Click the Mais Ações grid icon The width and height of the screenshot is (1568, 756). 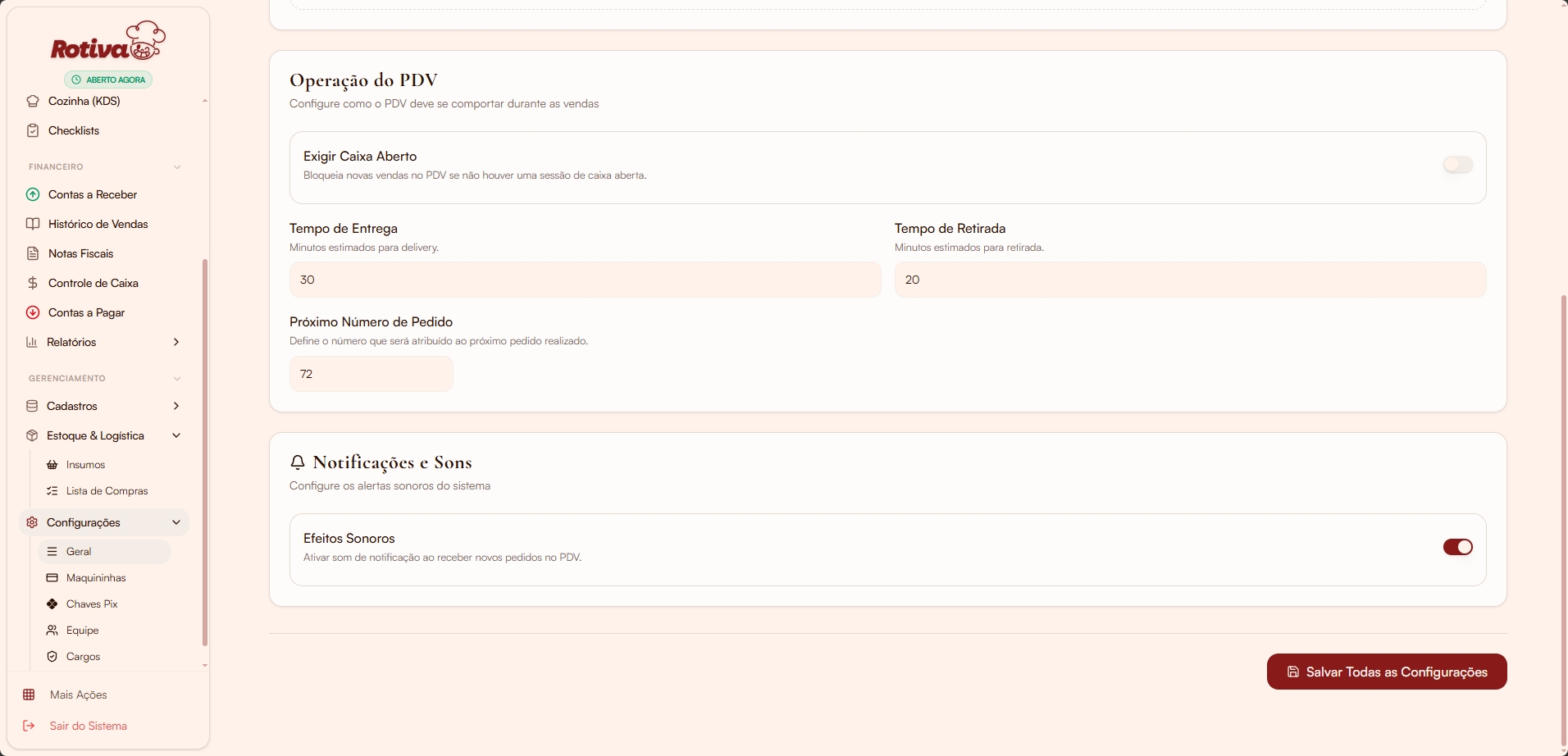[x=29, y=695]
